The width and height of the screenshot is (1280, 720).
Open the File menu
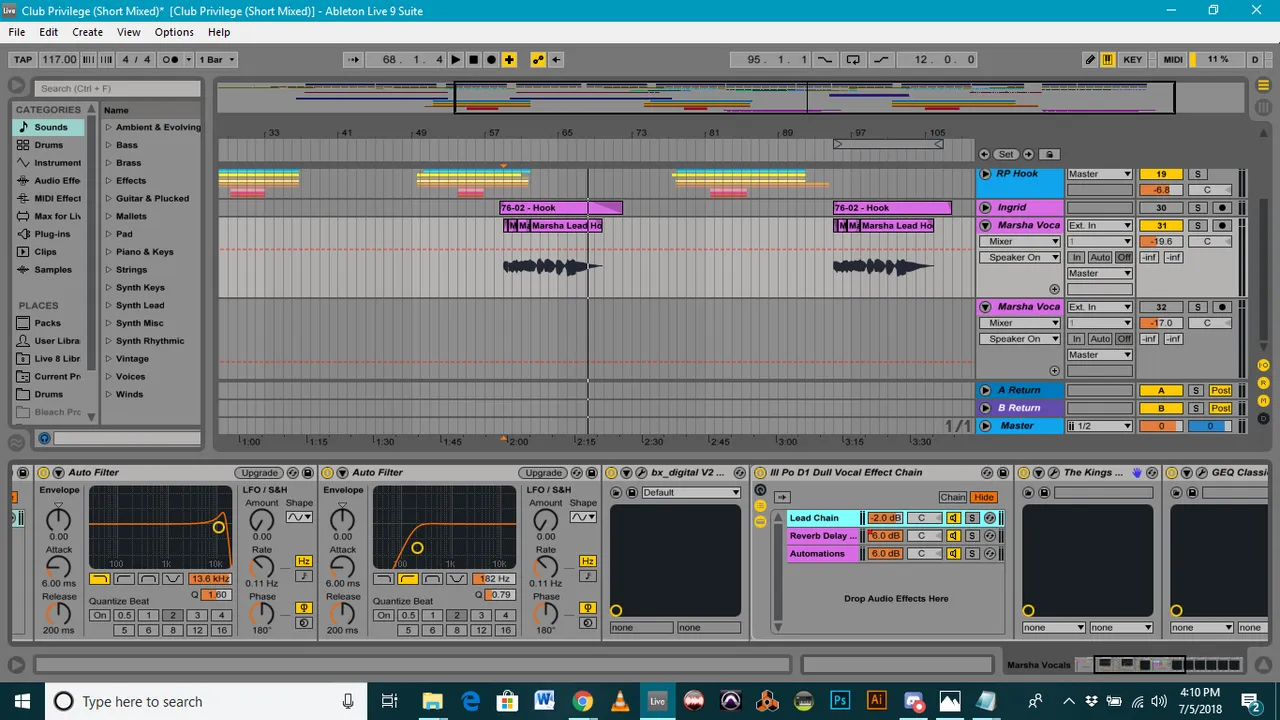point(17,32)
